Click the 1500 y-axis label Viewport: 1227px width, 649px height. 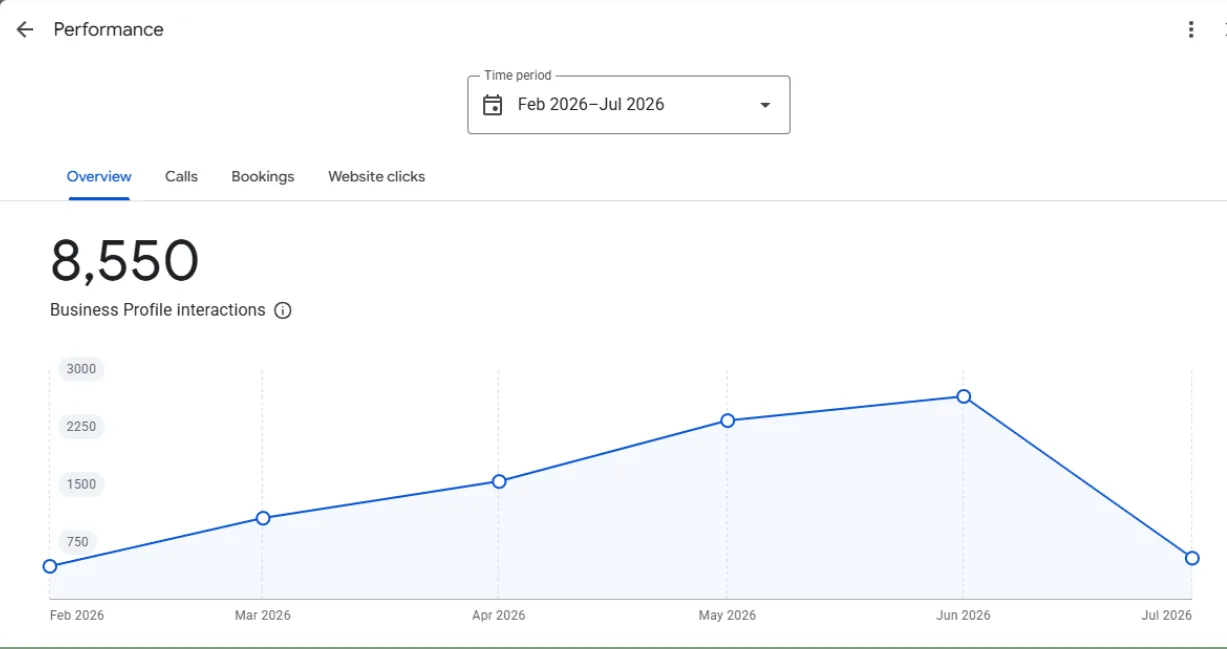click(x=81, y=484)
